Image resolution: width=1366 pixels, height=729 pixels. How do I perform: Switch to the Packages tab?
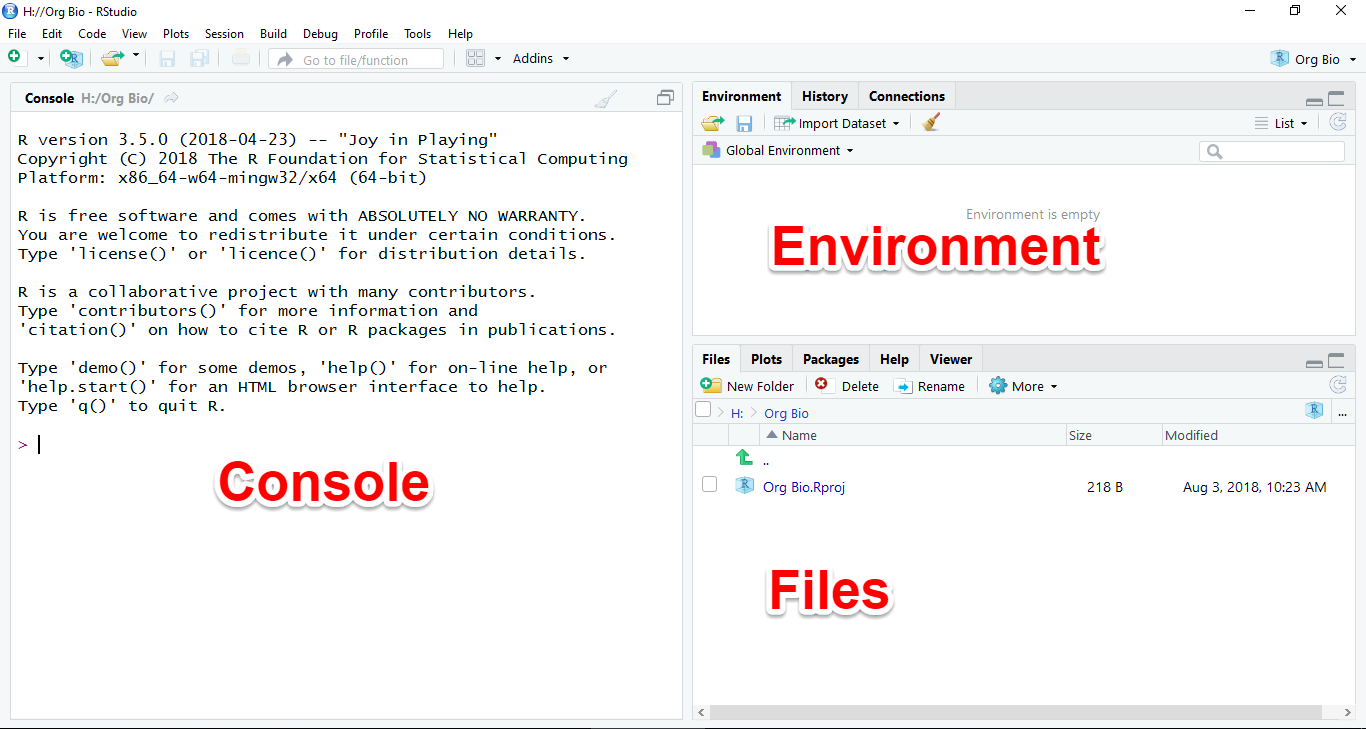click(x=830, y=359)
